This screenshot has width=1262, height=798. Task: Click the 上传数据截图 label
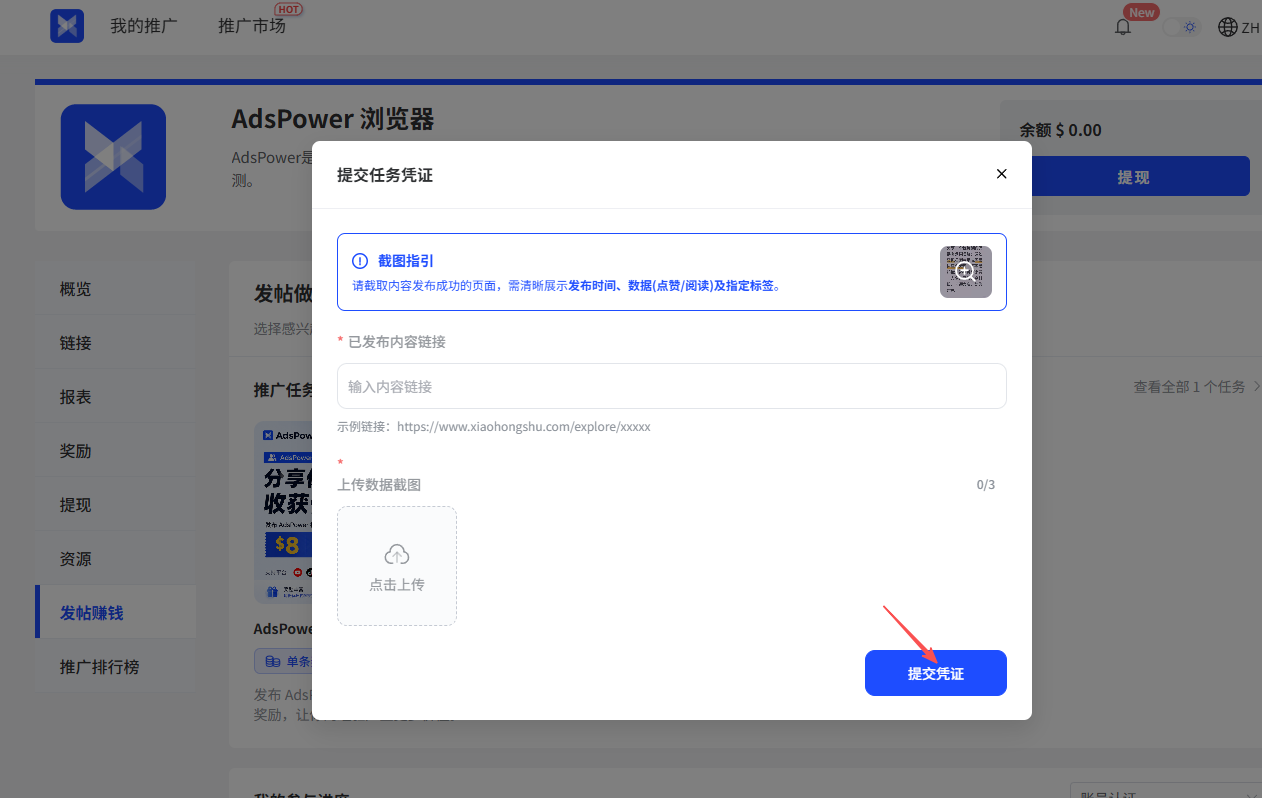point(379,485)
